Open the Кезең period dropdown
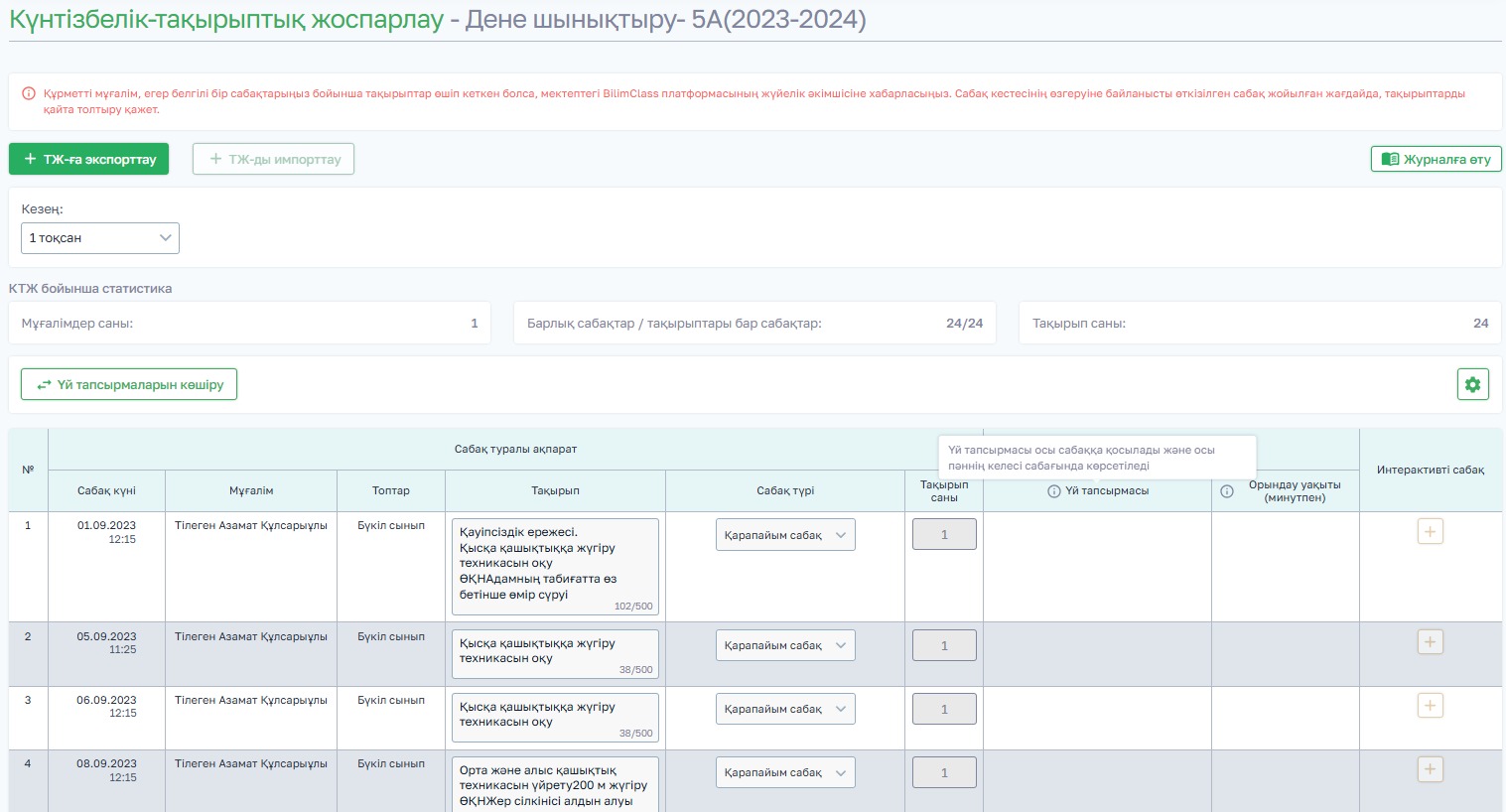This screenshot has height=812, width=1506. point(100,238)
